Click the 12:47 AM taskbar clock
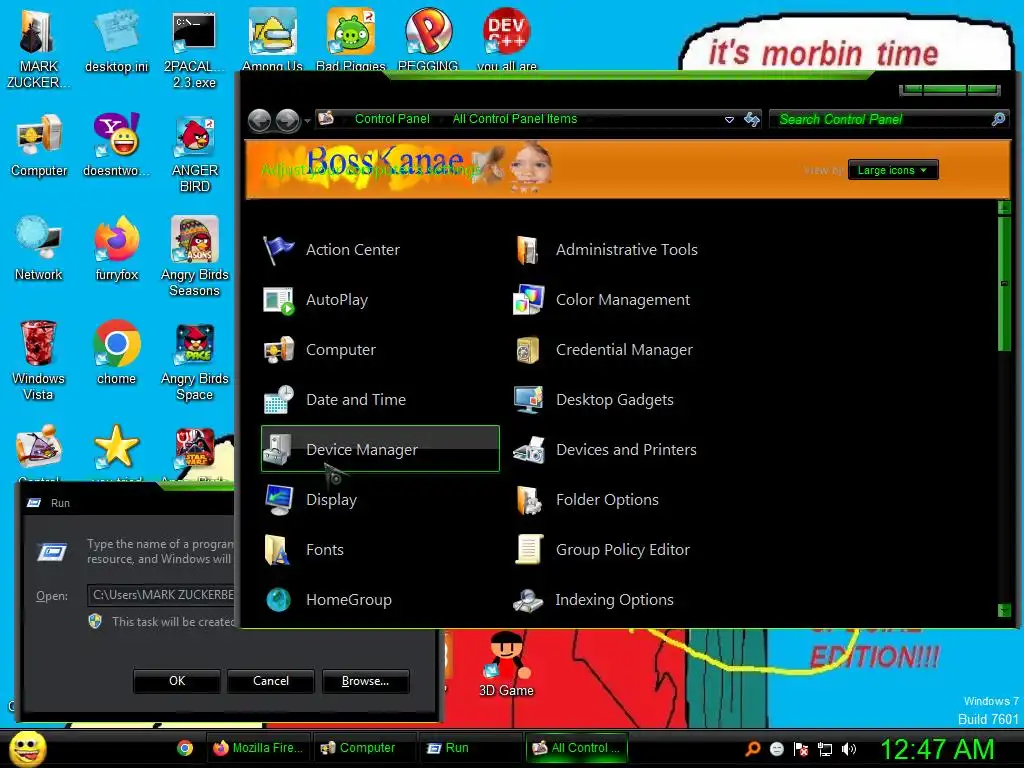Viewport: 1024px width, 768px height. point(936,749)
